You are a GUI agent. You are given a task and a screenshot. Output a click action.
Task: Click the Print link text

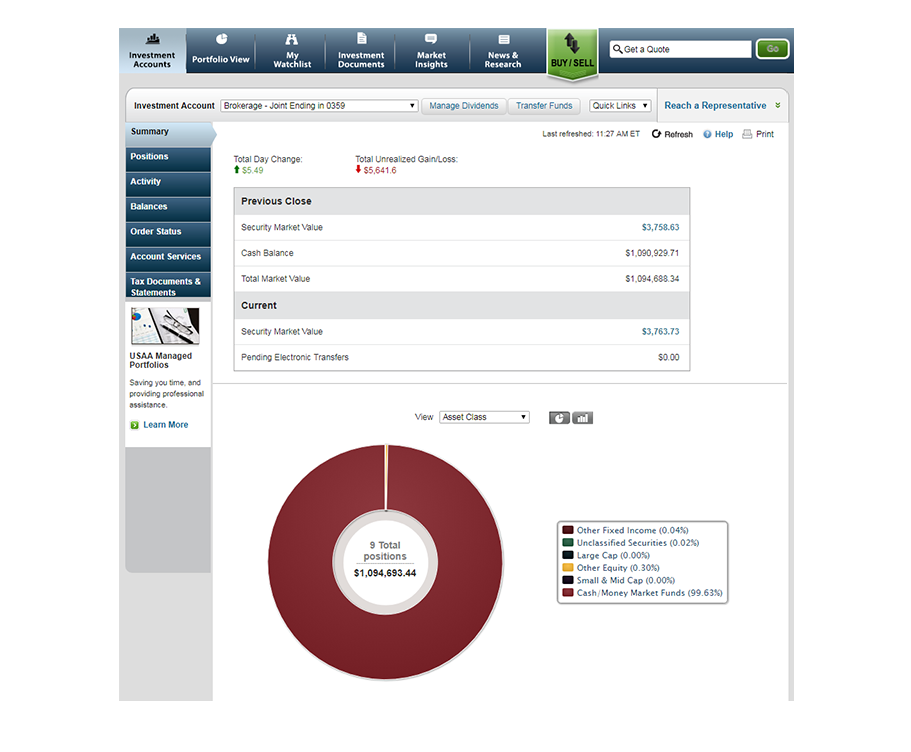click(x=765, y=134)
